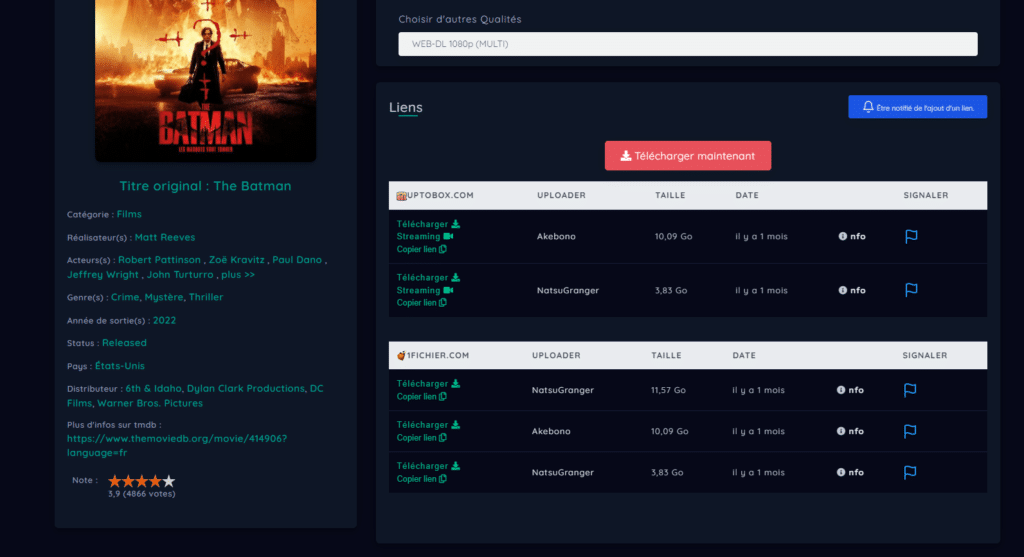Copier lien for Uptobox NatsuGranger 3,83 Go

pyautogui.click(x=421, y=303)
